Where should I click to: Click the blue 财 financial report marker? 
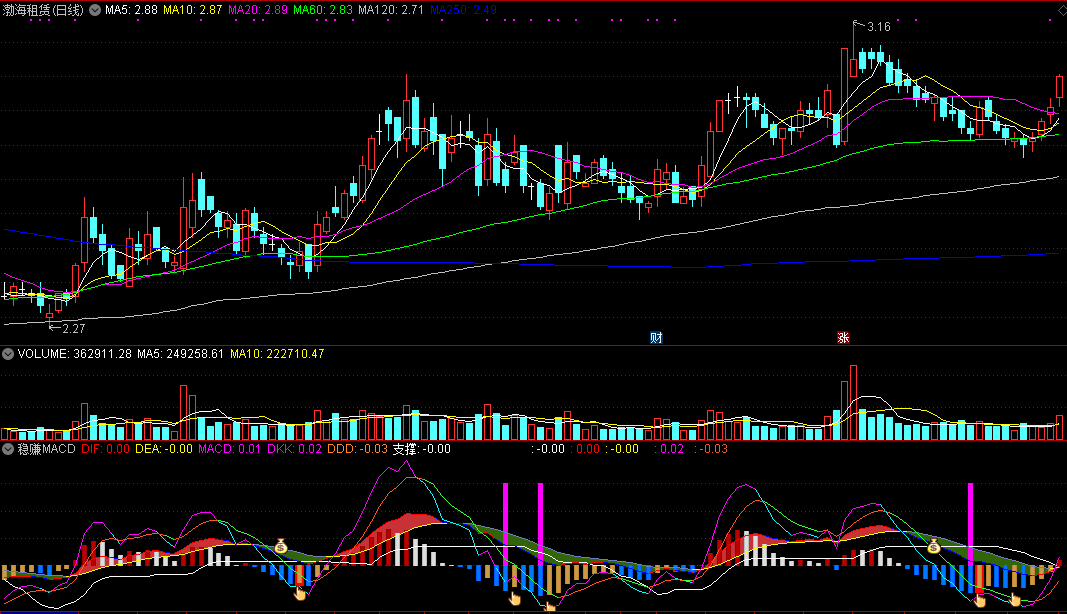coord(656,338)
